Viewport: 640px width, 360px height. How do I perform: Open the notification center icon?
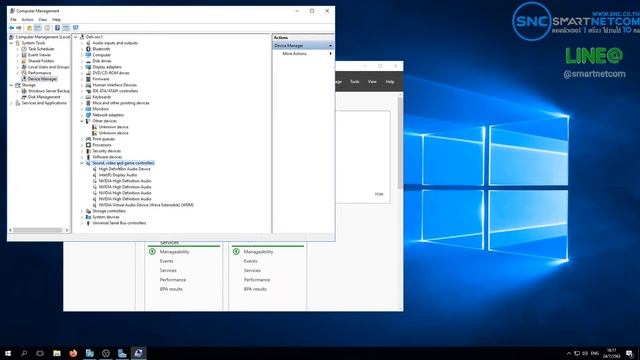pyautogui.click(x=629, y=353)
